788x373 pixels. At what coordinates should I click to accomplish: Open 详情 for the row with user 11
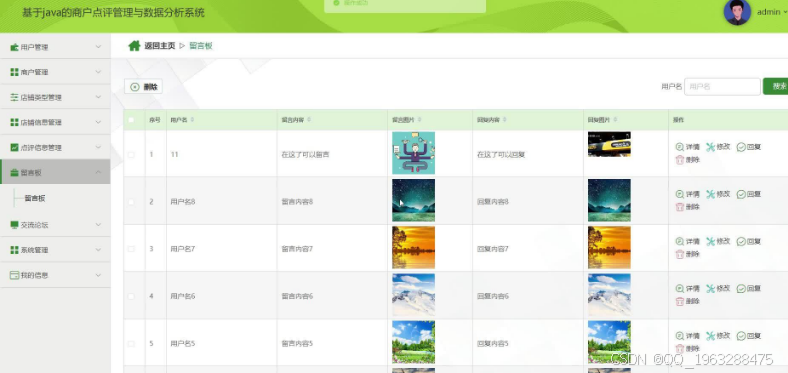coord(687,147)
